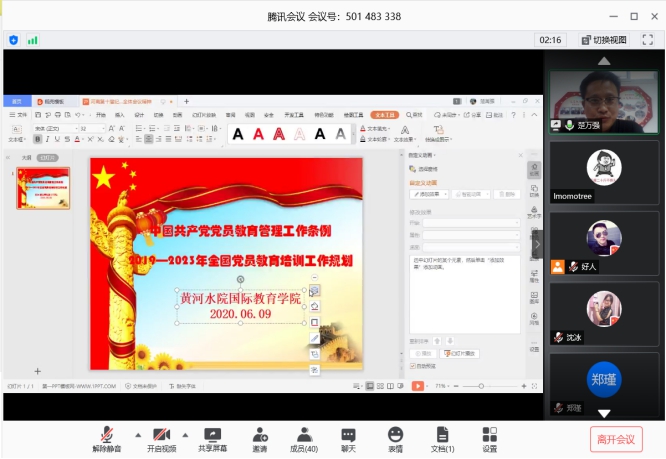This screenshot has height=459, width=666.
Task: Open the invite (邀请) dialog
Action: (x=260, y=438)
